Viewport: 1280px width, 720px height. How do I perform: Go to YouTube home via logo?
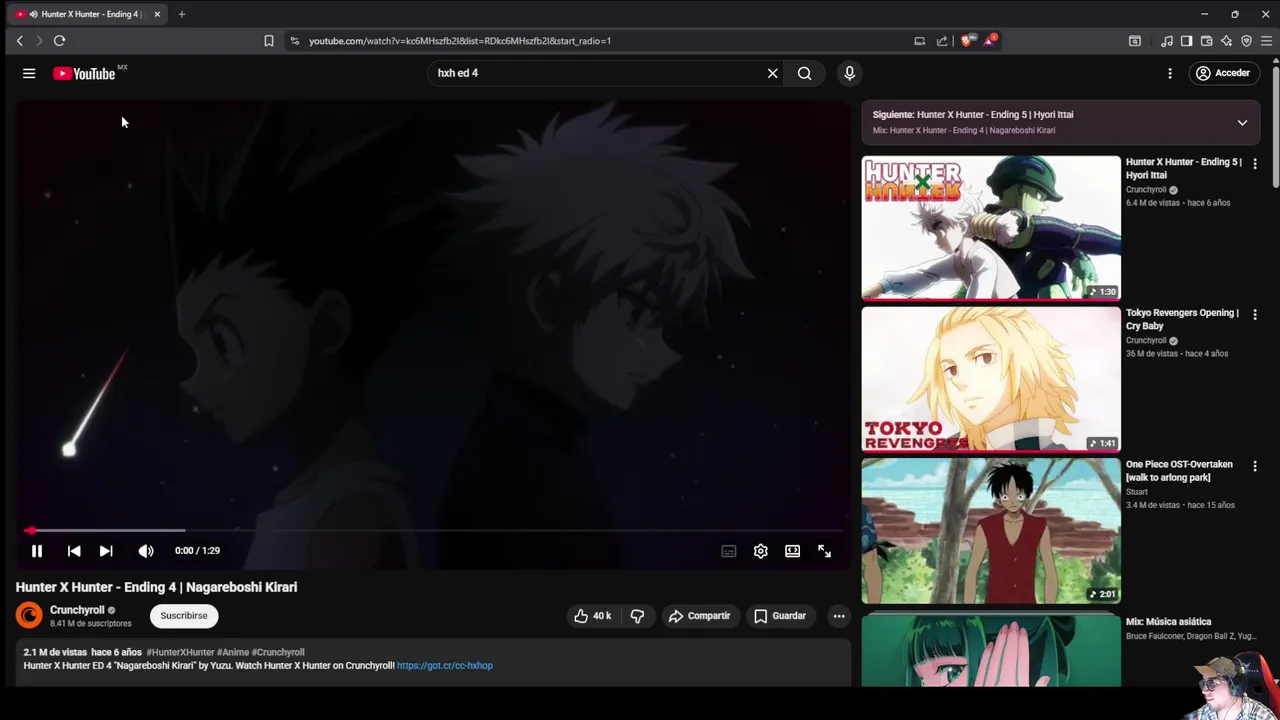84,73
